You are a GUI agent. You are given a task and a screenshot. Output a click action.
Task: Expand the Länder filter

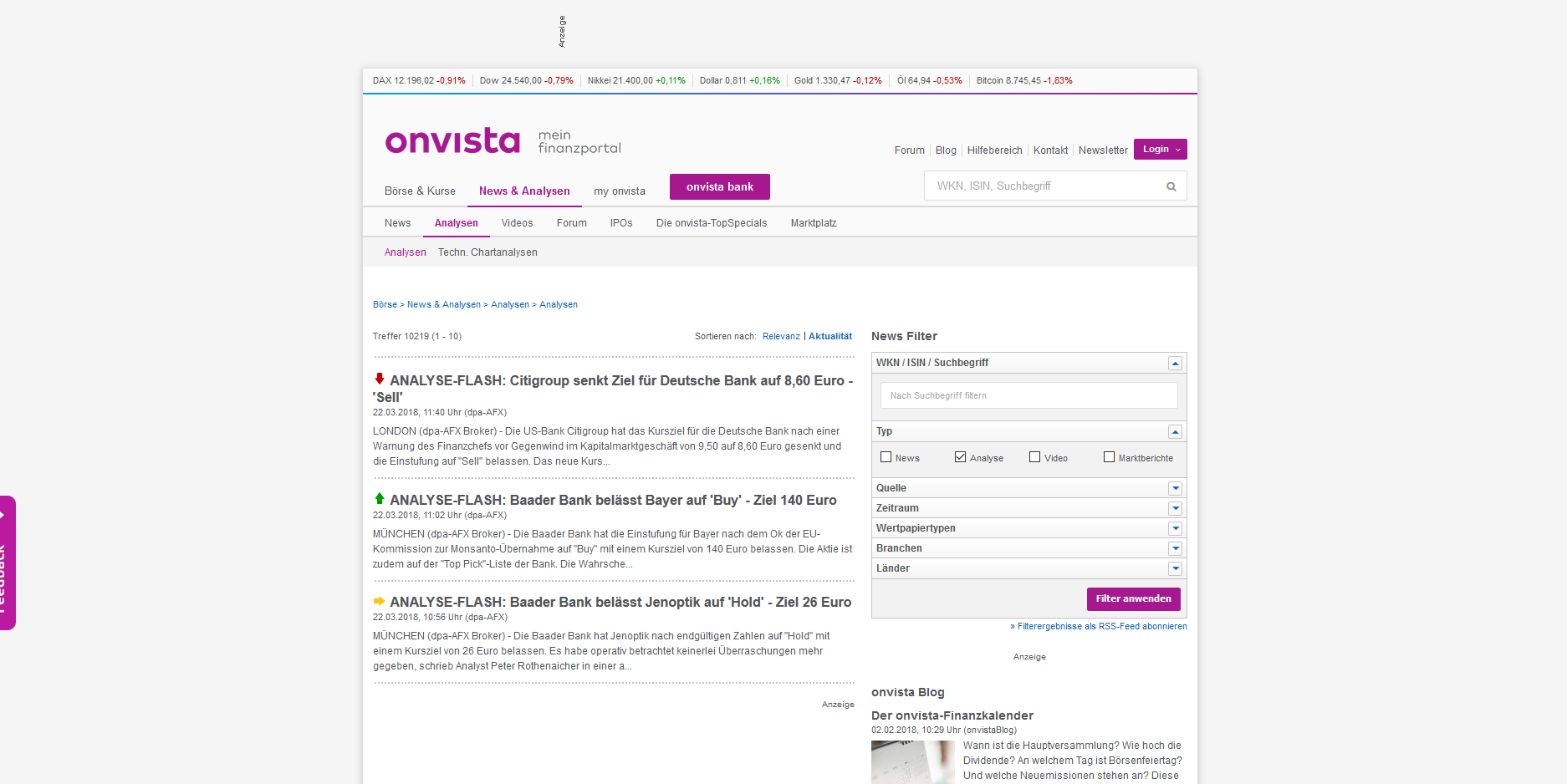(x=1175, y=568)
